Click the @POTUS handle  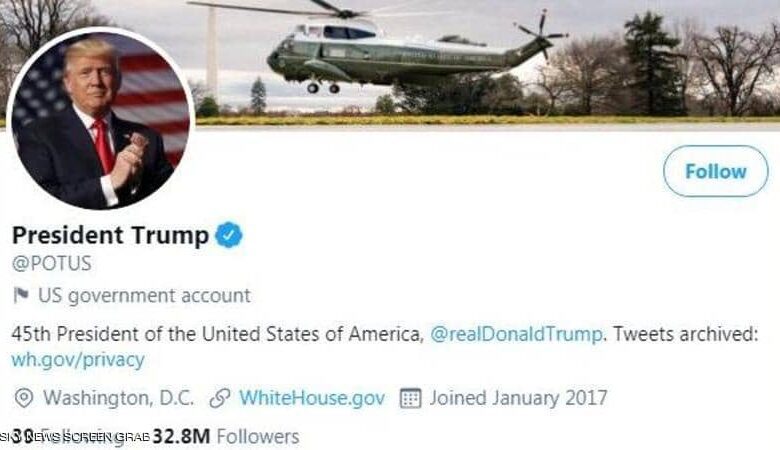click(52, 263)
